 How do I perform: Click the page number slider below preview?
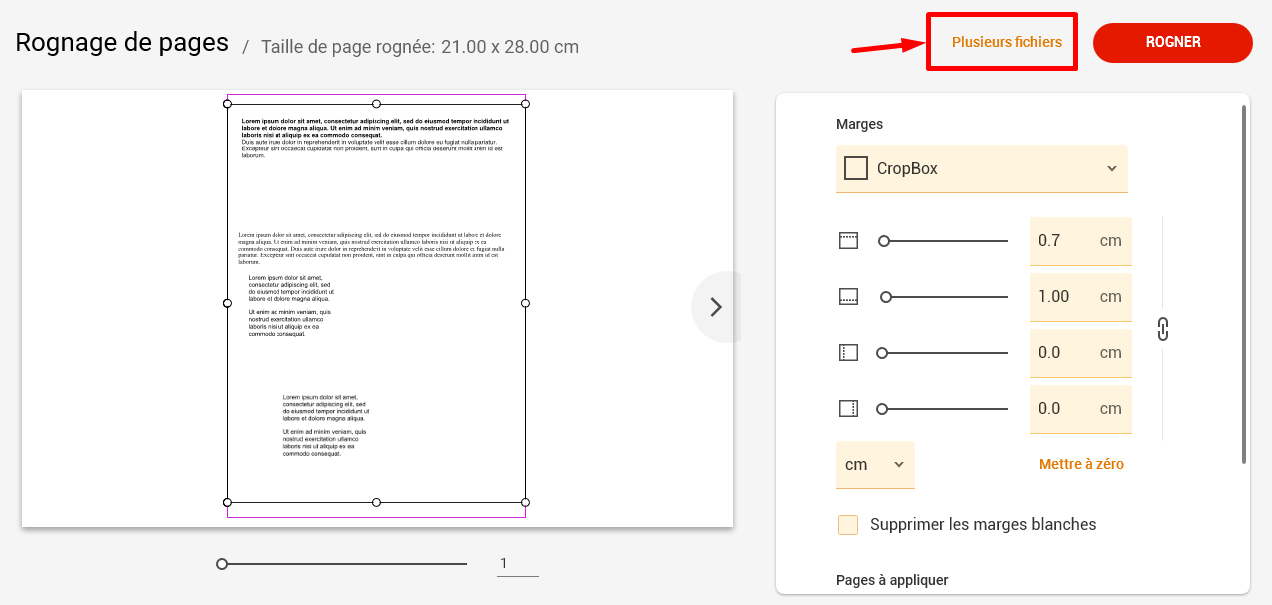342,564
